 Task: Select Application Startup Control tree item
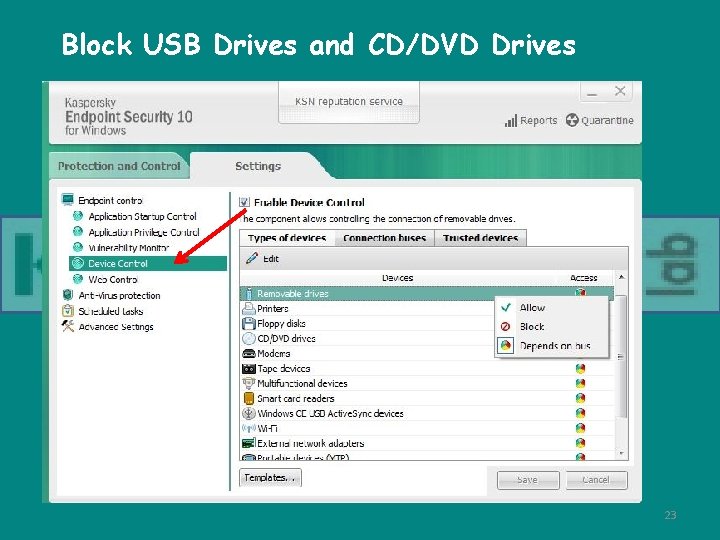point(142,216)
